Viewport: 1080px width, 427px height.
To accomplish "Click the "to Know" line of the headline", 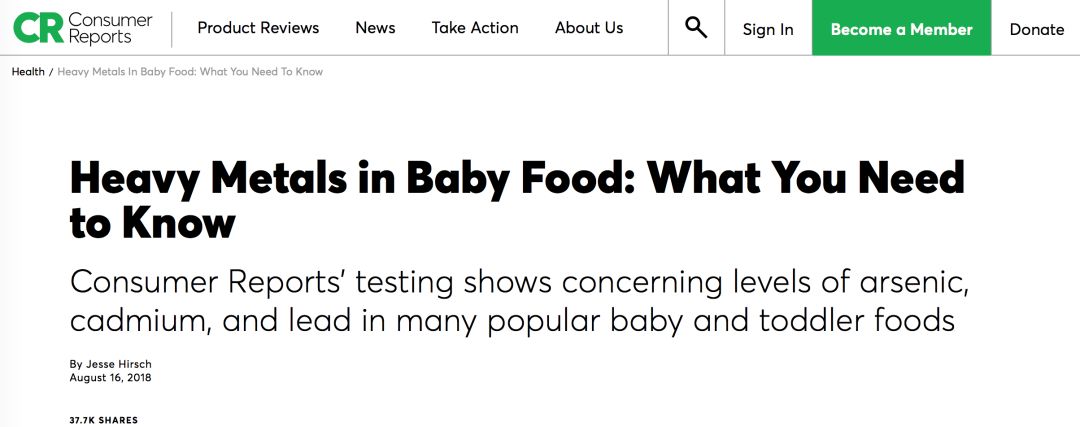I will (x=153, y=224).
